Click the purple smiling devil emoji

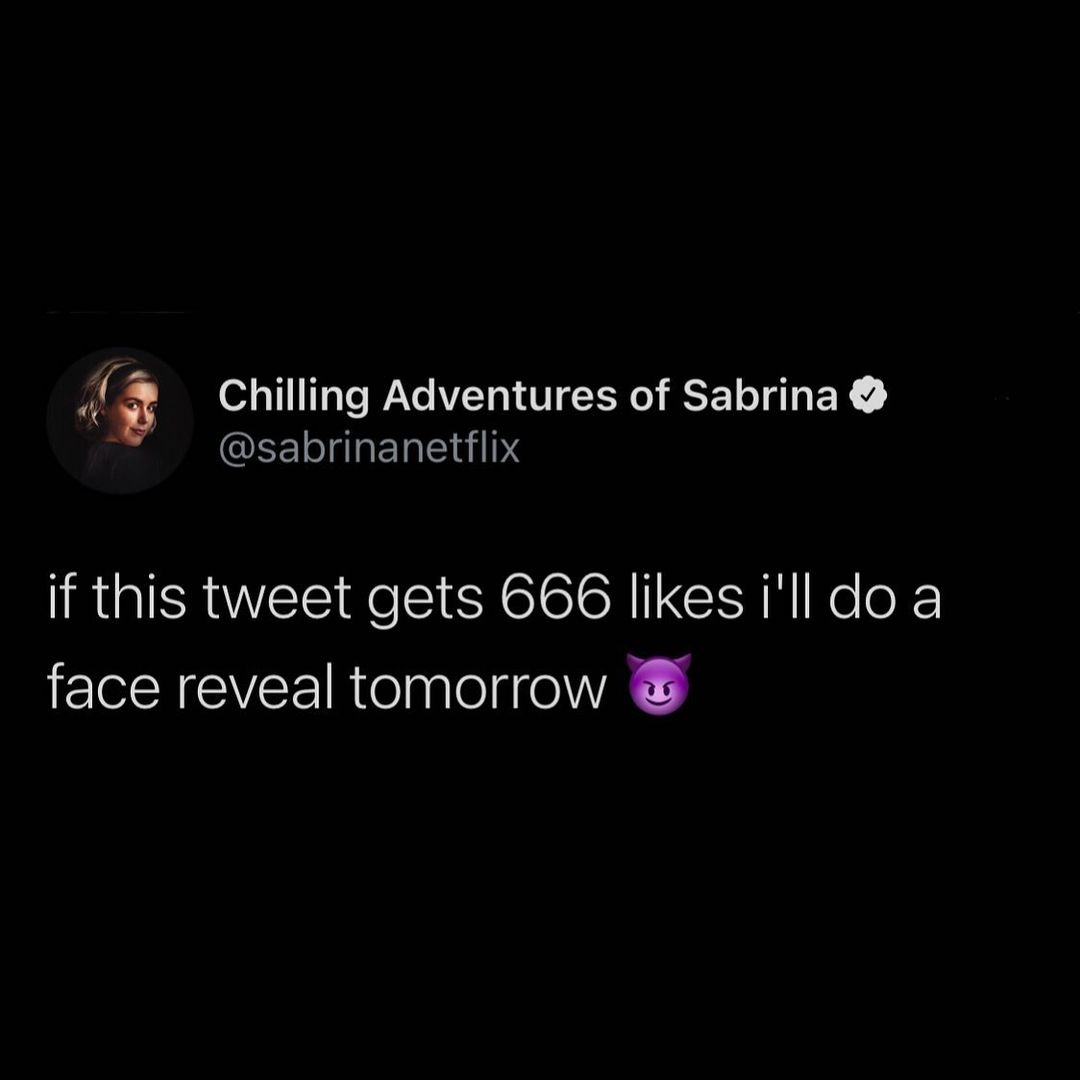(658, 685)
